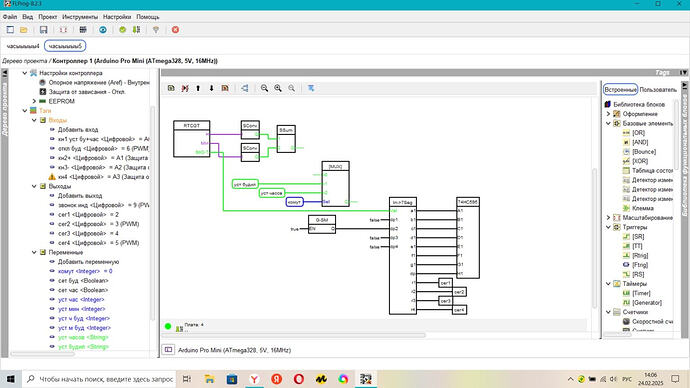The width and height of the screenshot is (690, 388).
Task: Save the project with the floppy icon
Action: (43, 29)
